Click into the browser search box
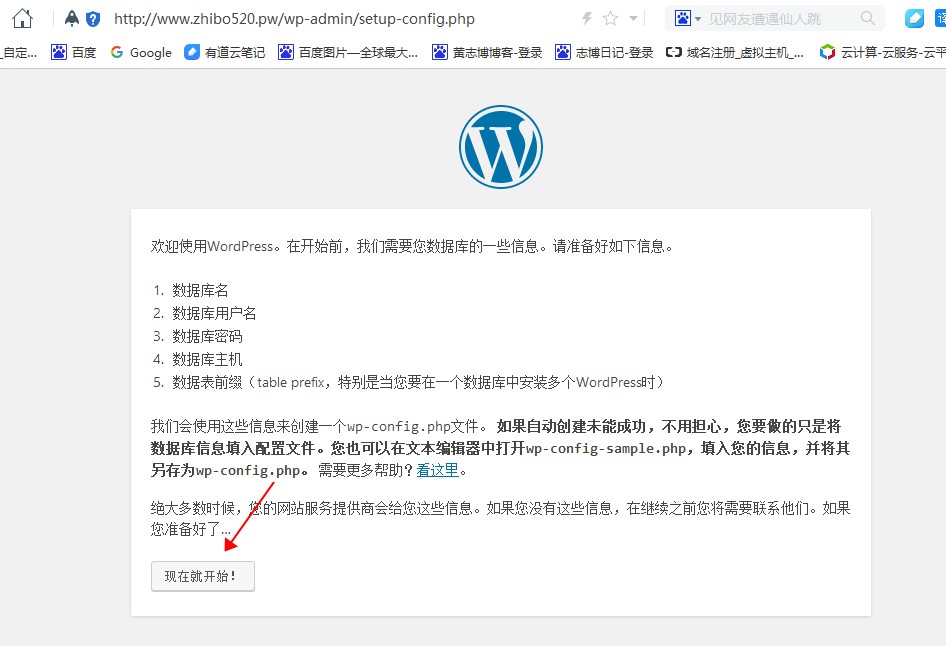Viewport: 946px width, 646px height. click(780, 18)
